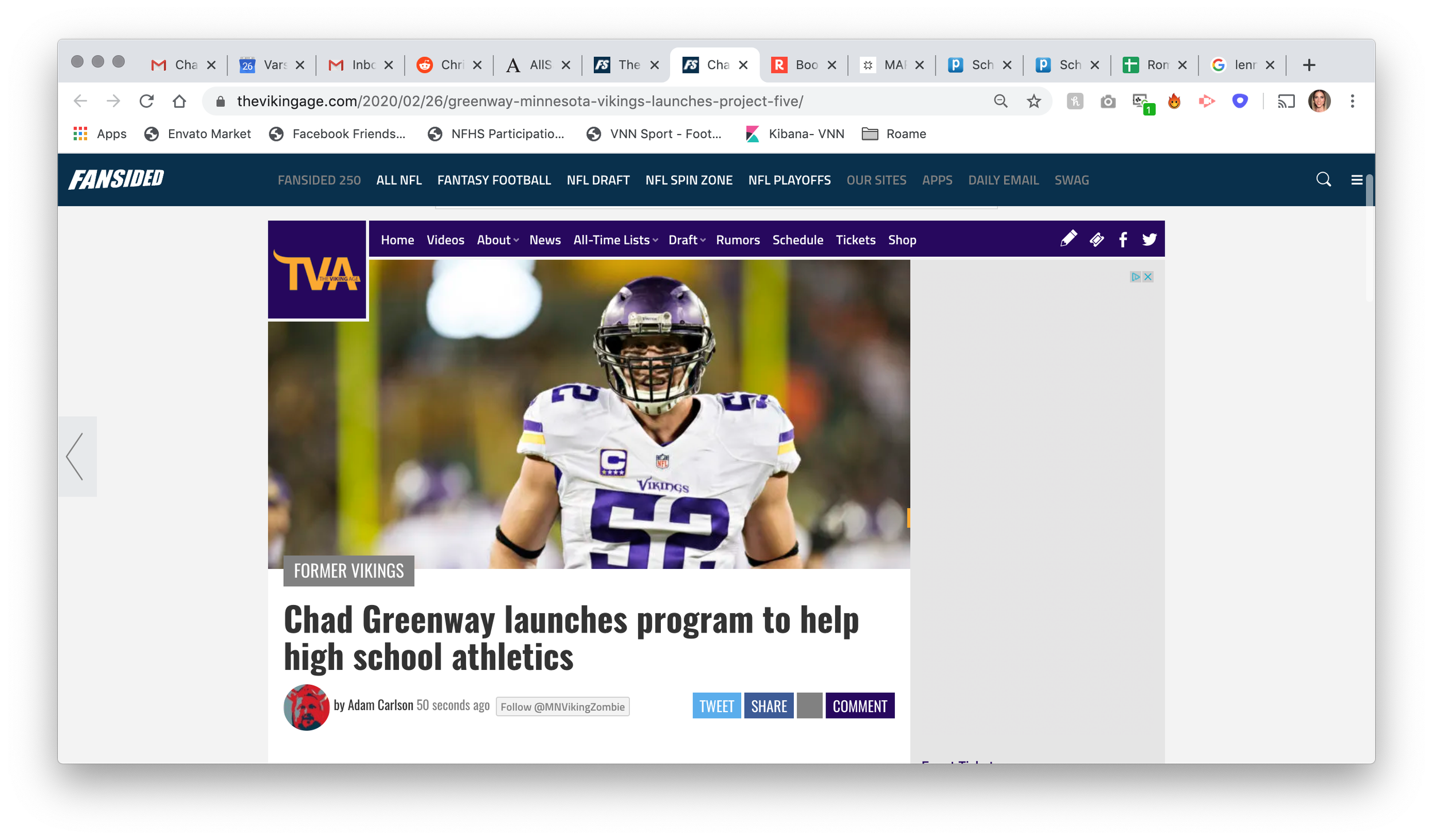Open the Chrome profile avatar
This screenshot has height=840, width=1433.
coord(1319,101)
